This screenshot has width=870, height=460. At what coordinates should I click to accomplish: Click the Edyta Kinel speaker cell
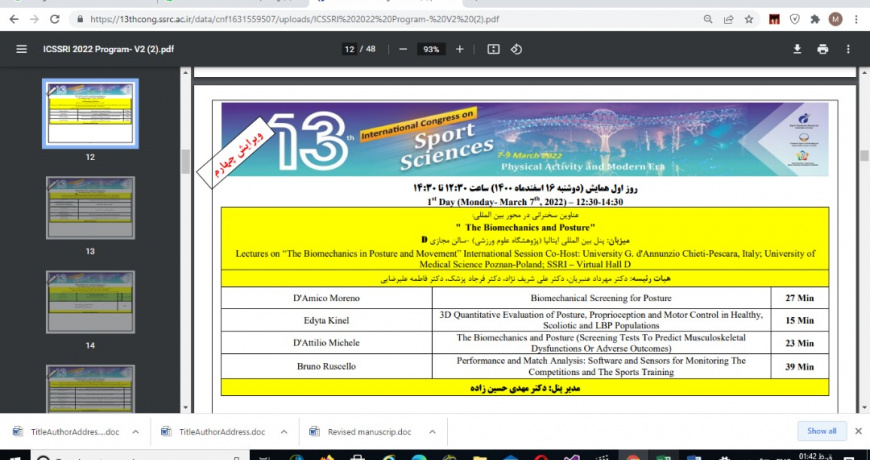tap(326, 320)
